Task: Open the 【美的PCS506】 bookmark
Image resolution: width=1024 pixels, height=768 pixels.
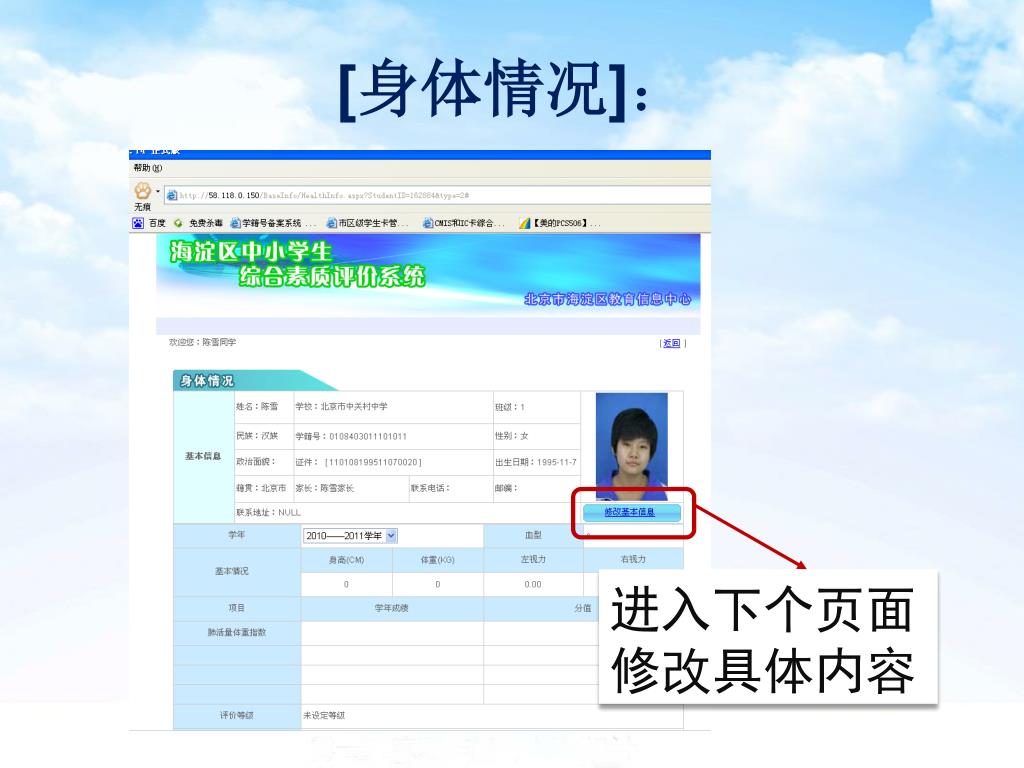Action: tap(560, 223)
